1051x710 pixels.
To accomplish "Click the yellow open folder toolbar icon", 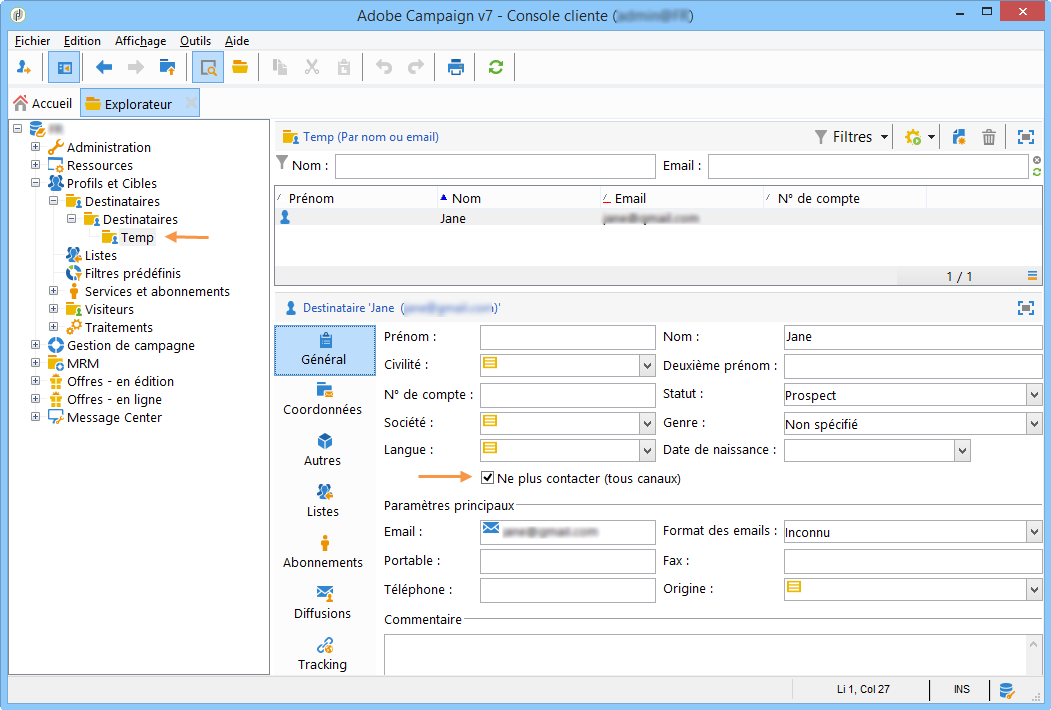I will pos(240,67).
